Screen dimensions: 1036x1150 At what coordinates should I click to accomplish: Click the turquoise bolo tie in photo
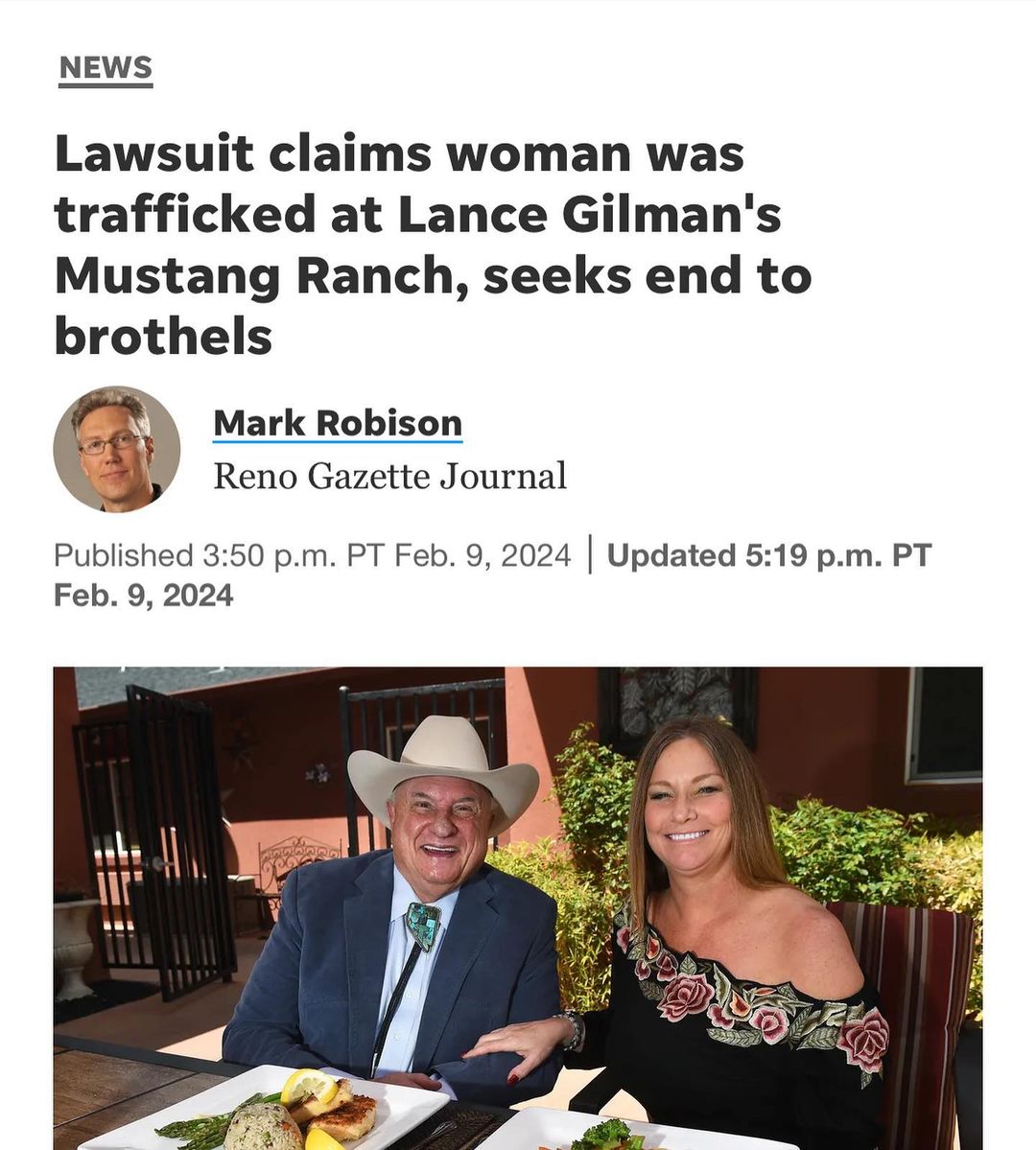point(423,926)
